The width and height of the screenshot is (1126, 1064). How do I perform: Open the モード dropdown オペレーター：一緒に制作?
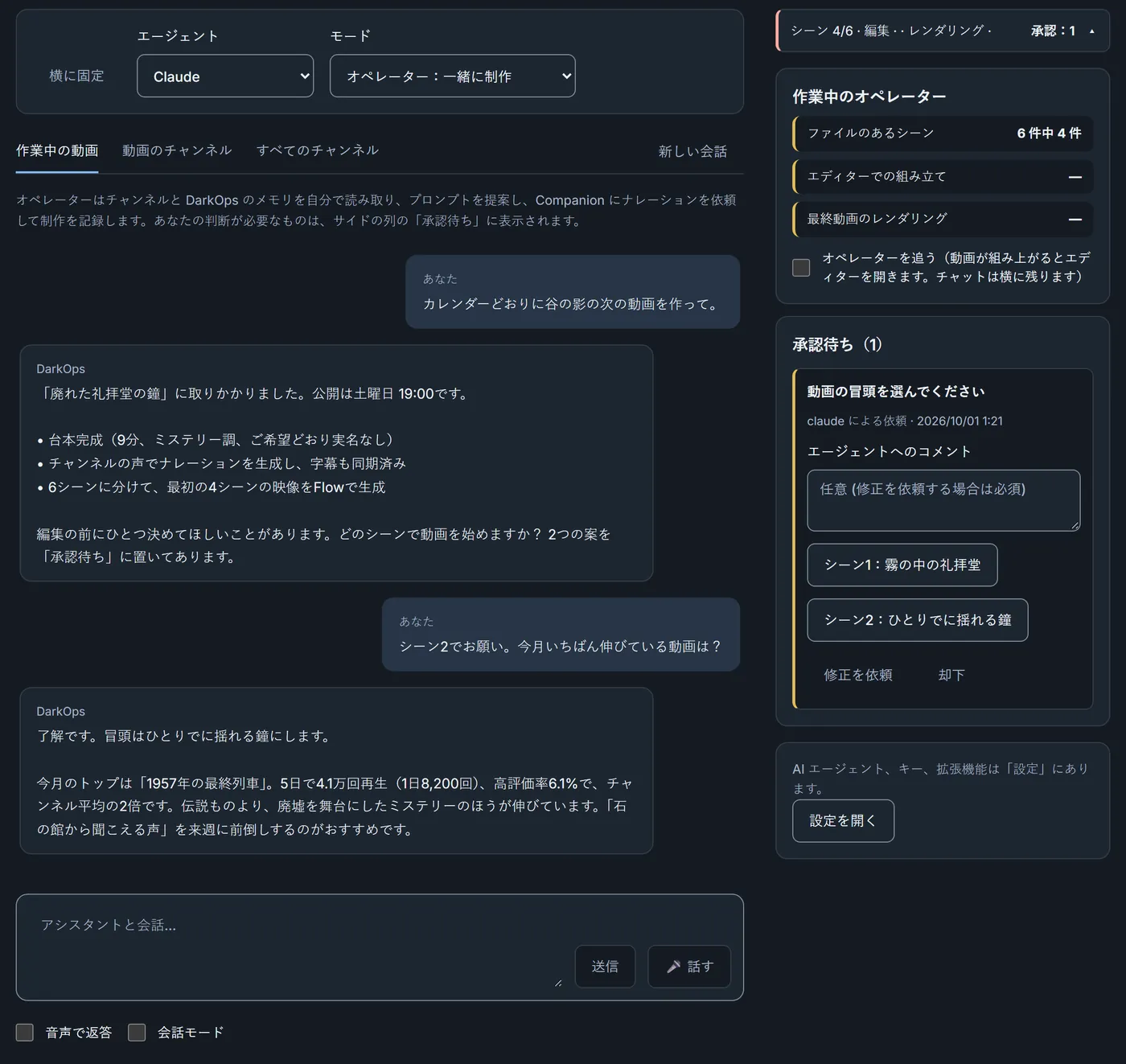tap(452, 76)
